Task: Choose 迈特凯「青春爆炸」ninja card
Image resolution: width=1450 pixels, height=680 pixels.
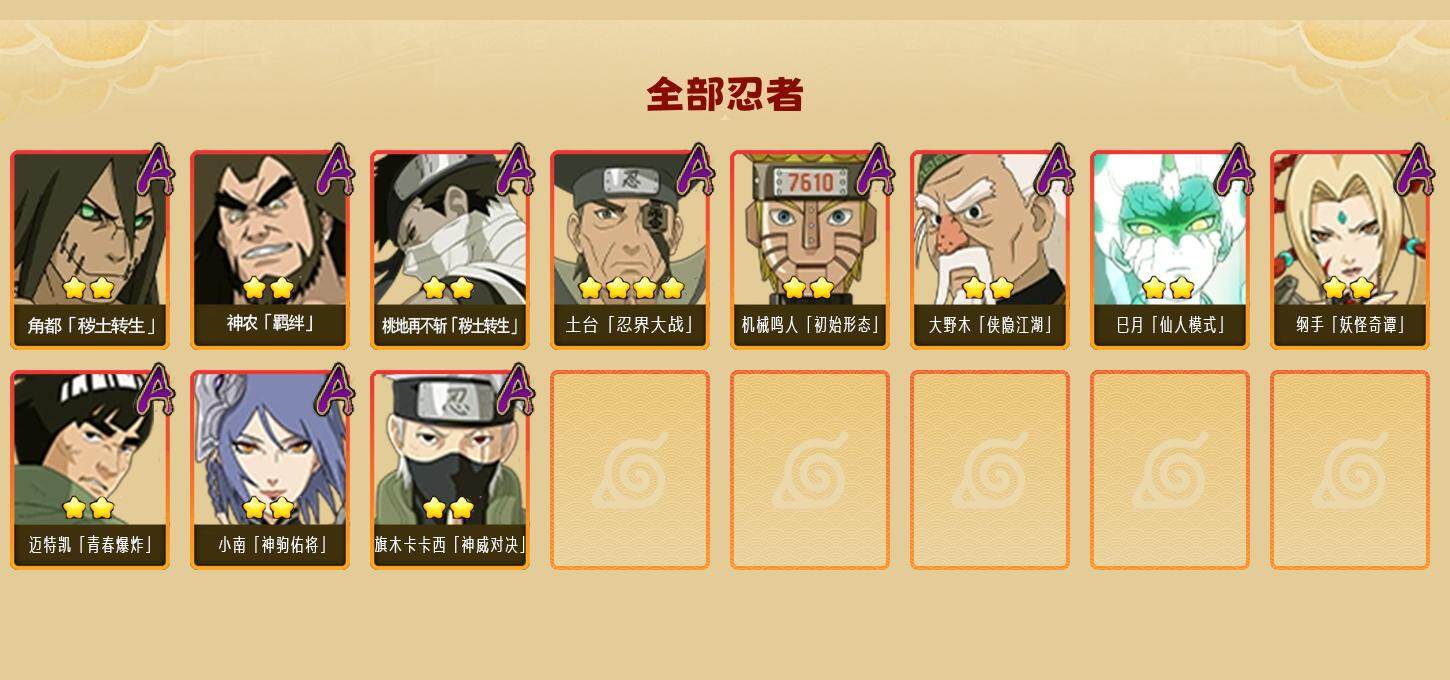Action: coord(90,470)
